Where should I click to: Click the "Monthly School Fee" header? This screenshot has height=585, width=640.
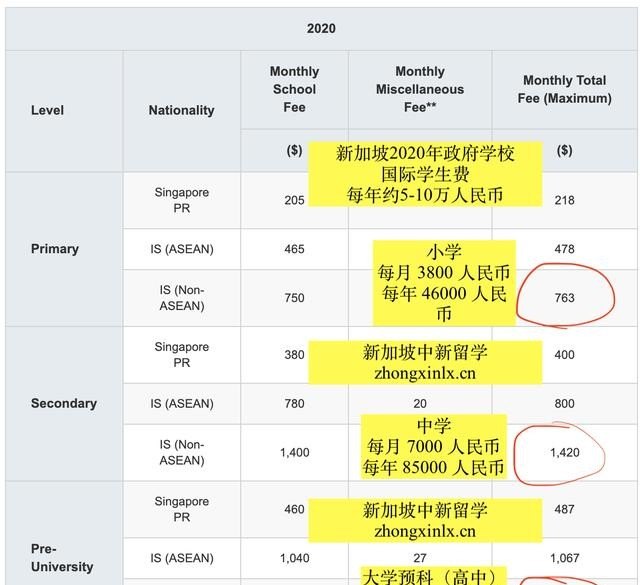[x=294, y=89]
